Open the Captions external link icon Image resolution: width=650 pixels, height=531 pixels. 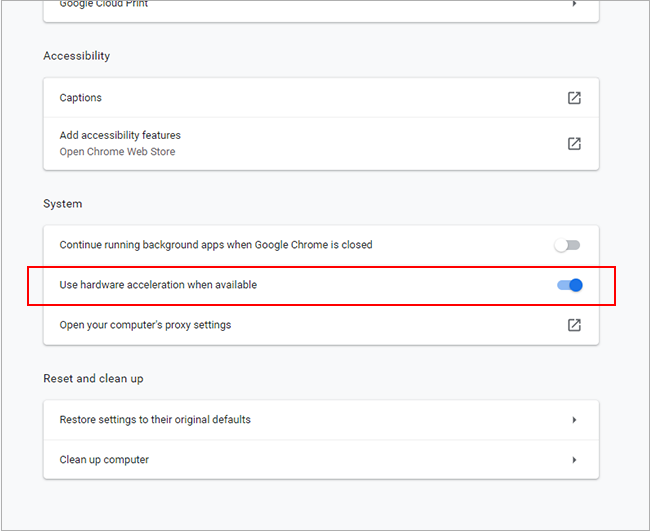click(x=574, y=98)
